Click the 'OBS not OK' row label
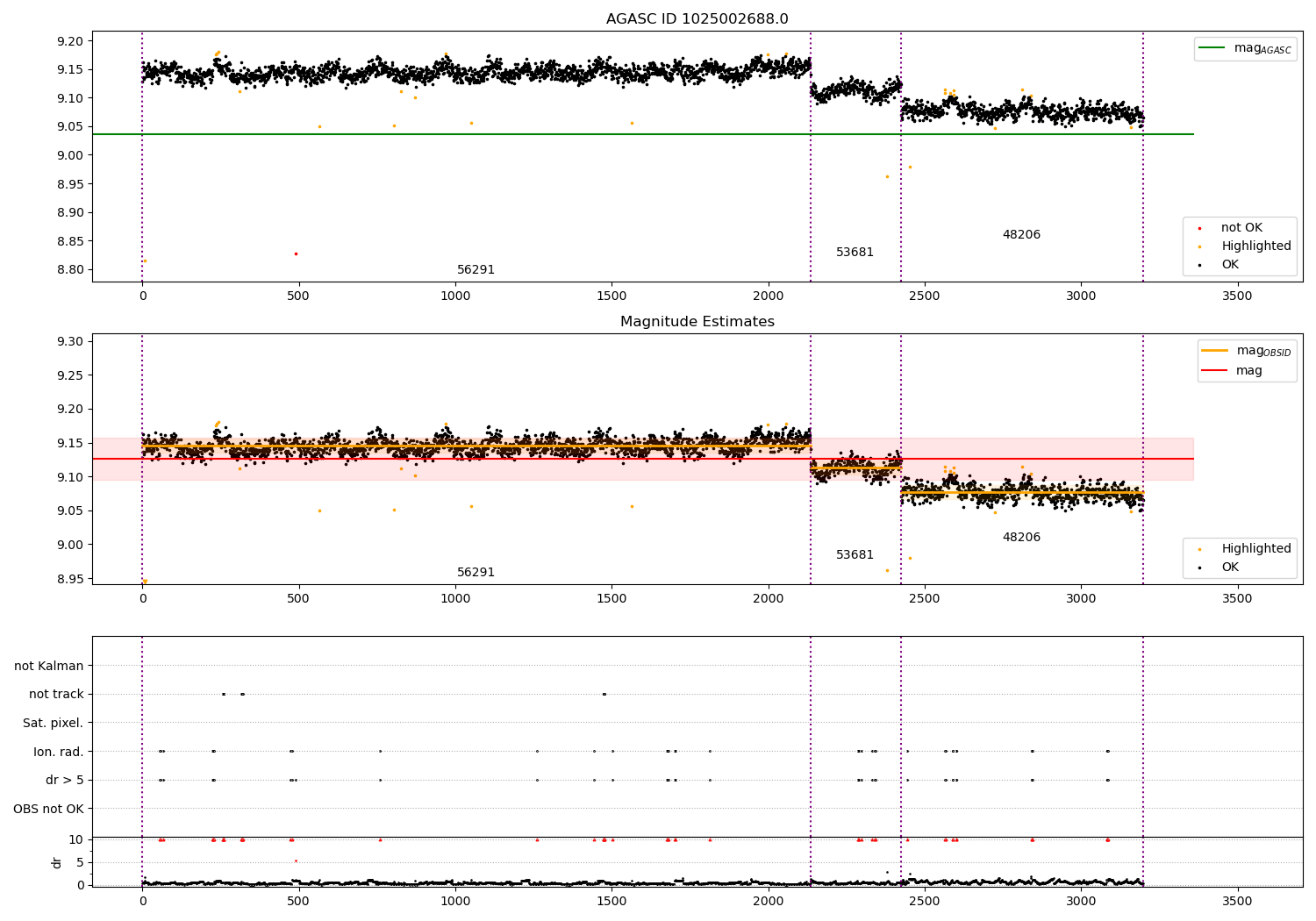This screenshot has height=921, width=1316. point(48,809)
